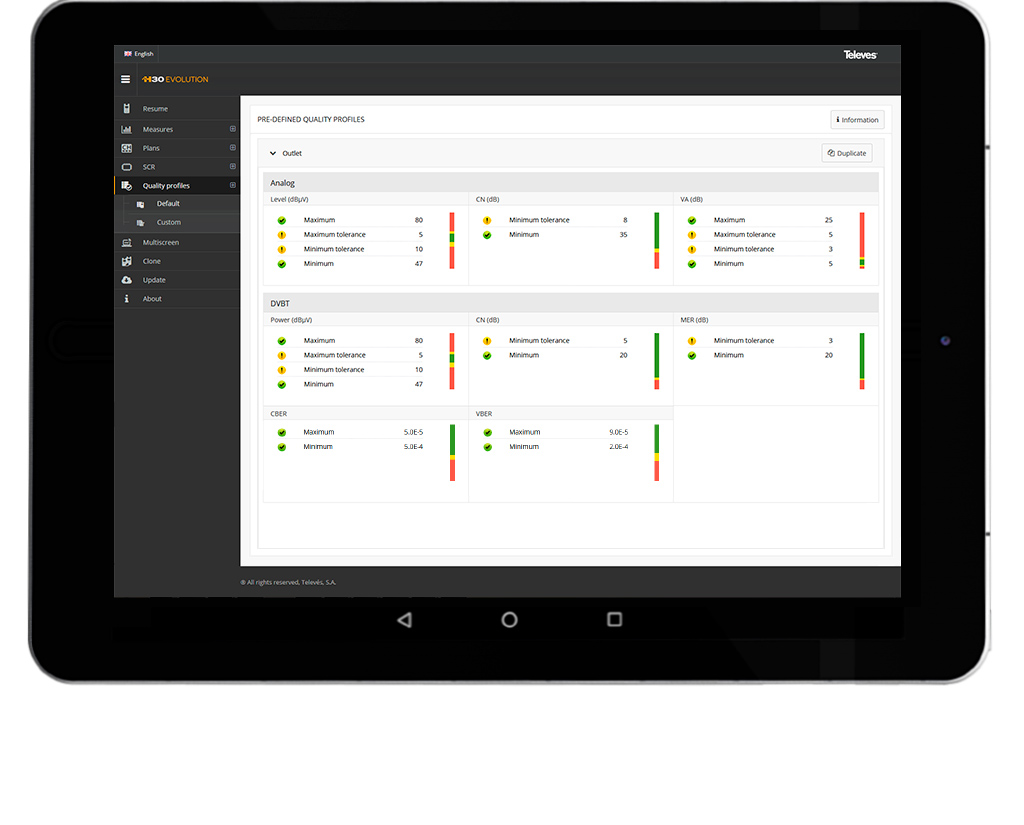Viewport: 1024px width, 825px height.
Task: Click the Measures chart icon
Action: [126, 130]
